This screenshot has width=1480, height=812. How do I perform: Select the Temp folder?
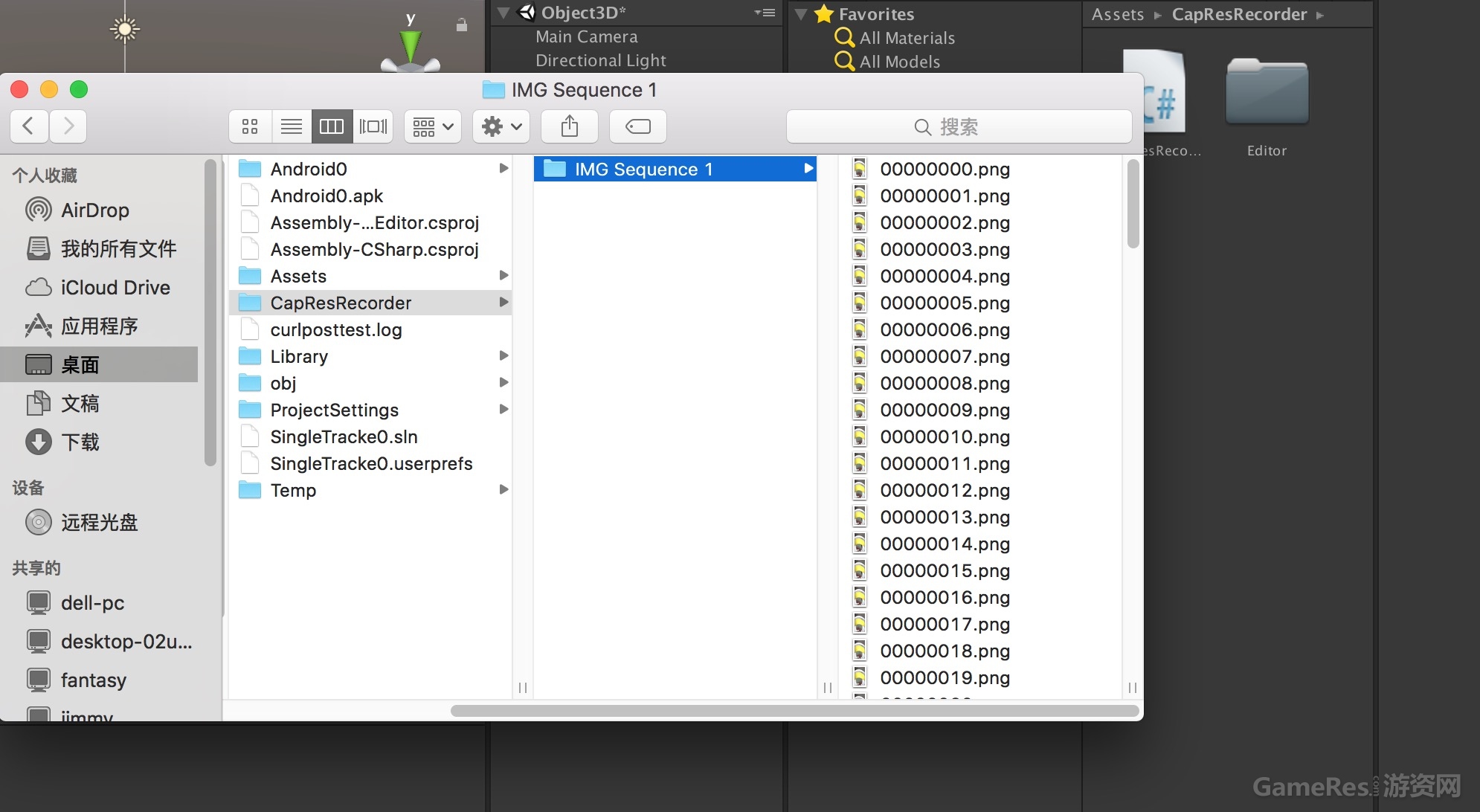point(370,490)
